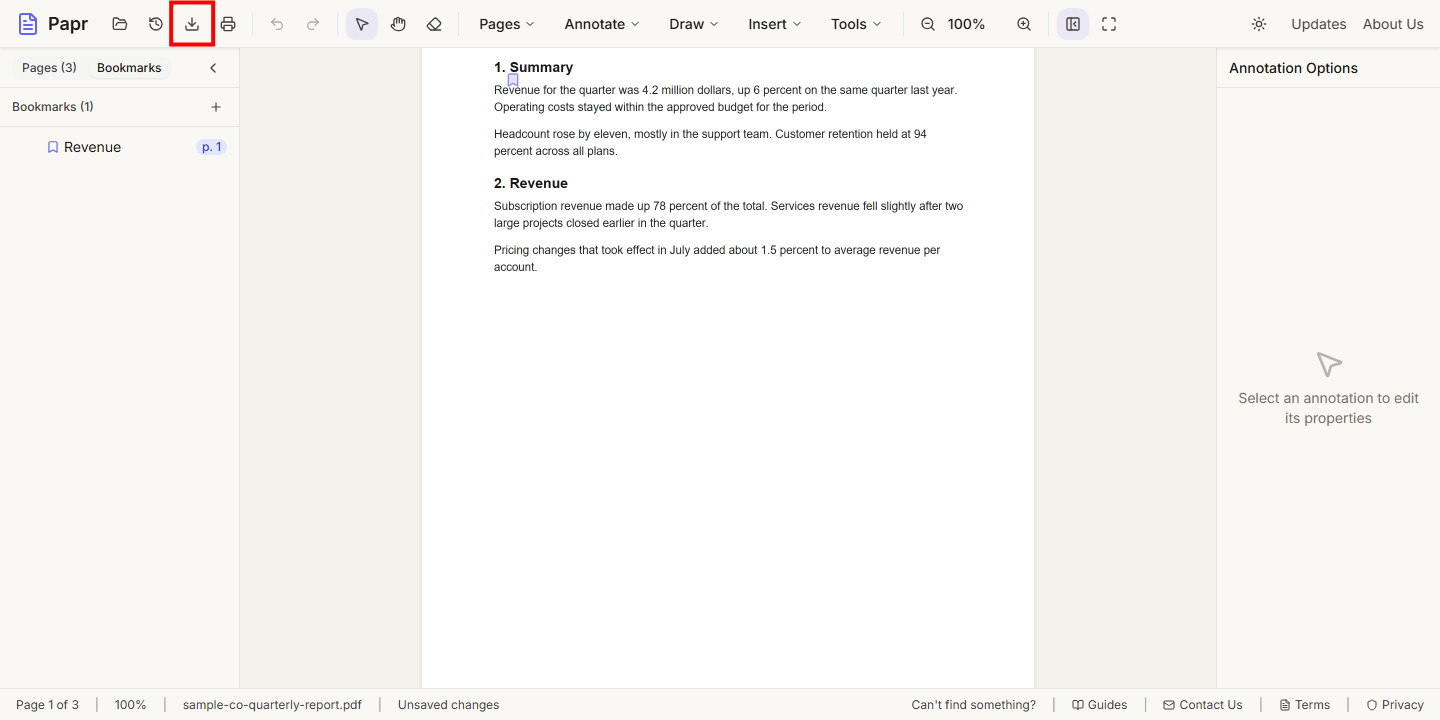The width and height of the screenshot is (1440, 720).
Task: Toggle the sidebar panel button
Action: [x=1073, y=24]
